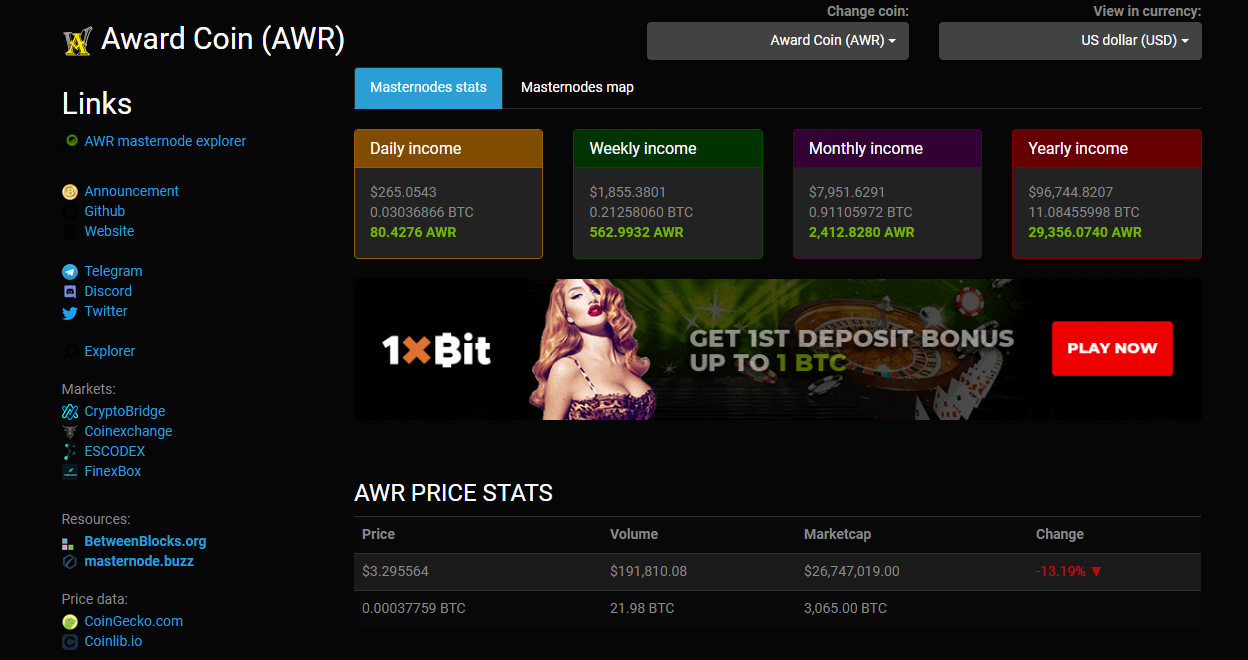Click the CryptoBridge market icon
The image size is (1248, 660).
click(x=70, y=412)
